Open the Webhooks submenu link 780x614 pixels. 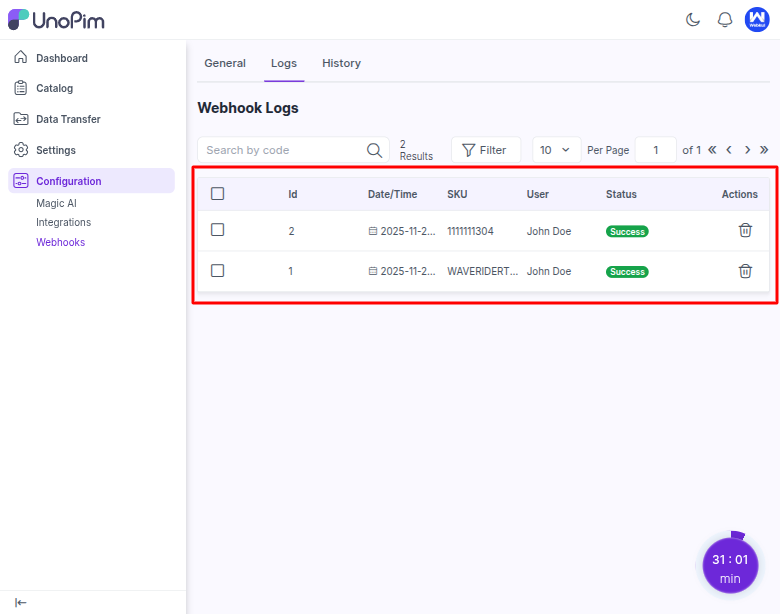[60, 242]
